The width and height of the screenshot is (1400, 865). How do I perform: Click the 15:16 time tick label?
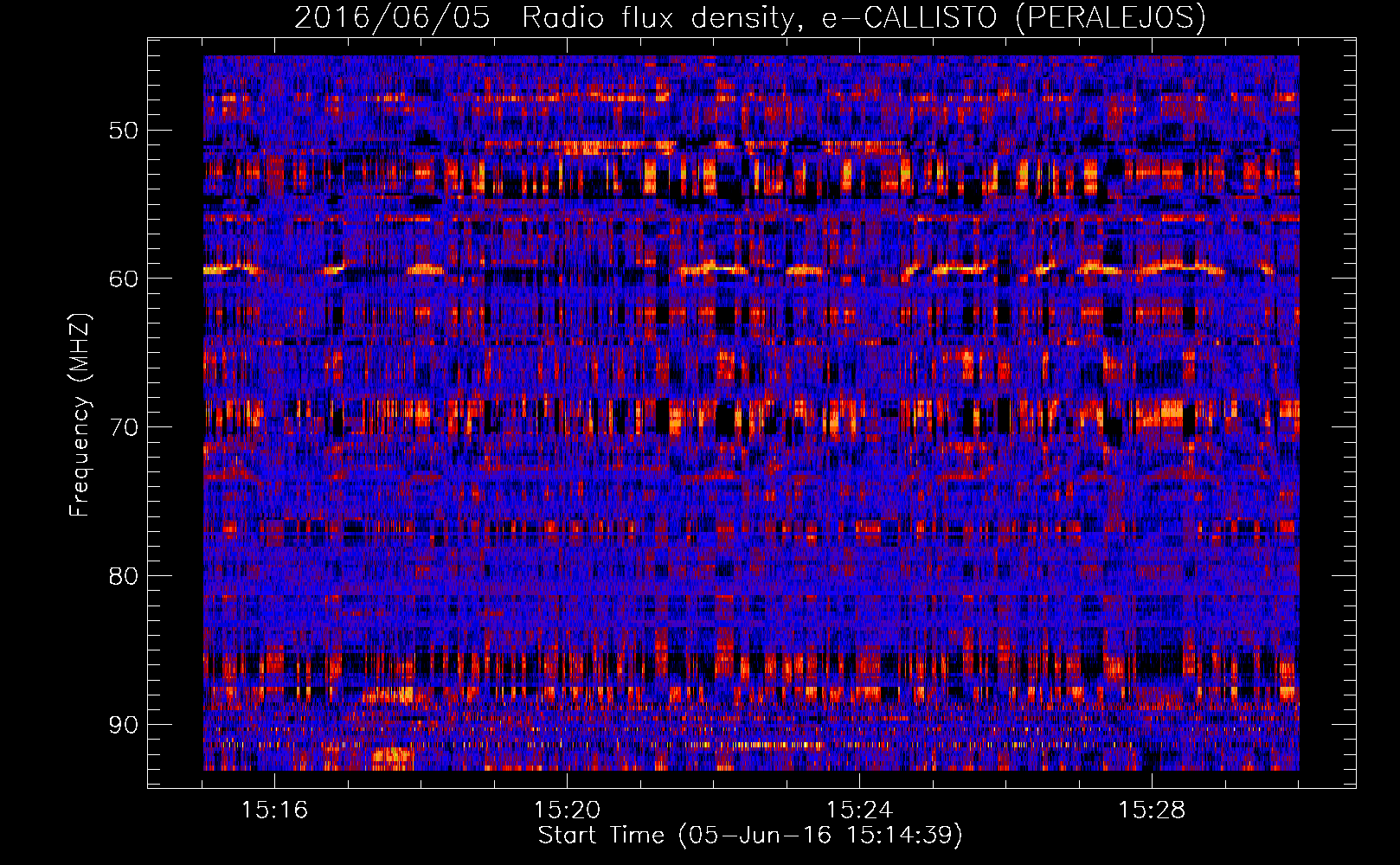point(274,811)
